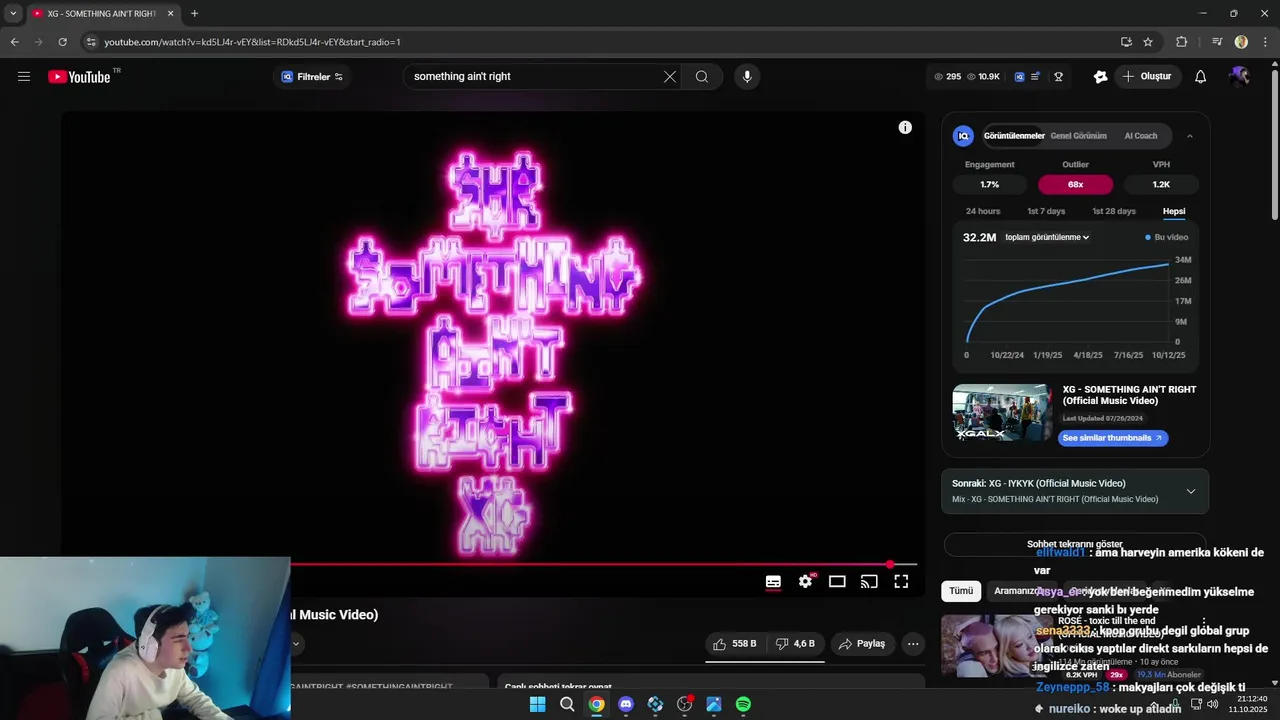The image size is (1280, 720).
Task: Collapse the vidIQ panel chevron
Action: click(x=1189, y=136)
